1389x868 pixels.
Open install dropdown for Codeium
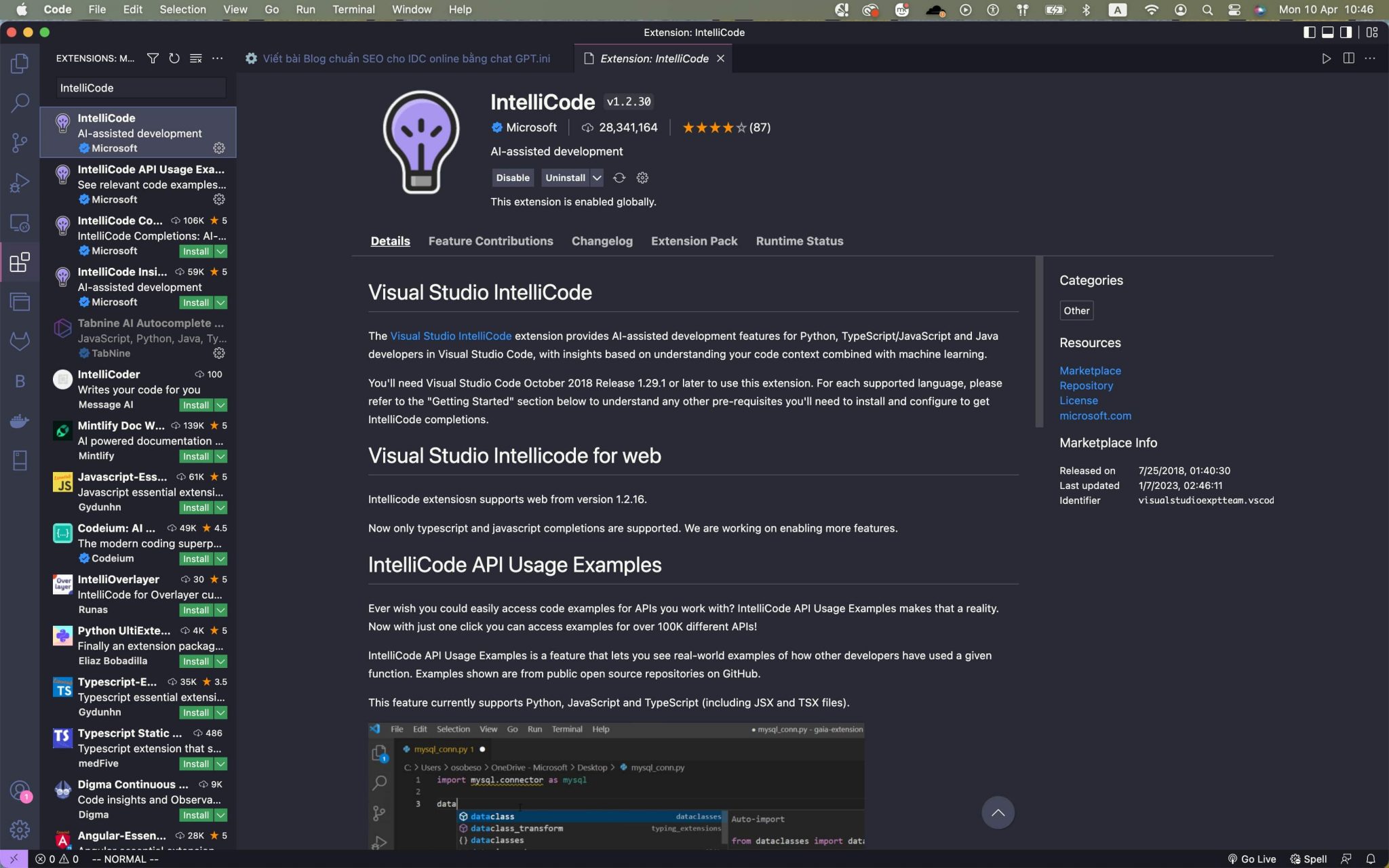pyautogui.click(x=221, y=559)
